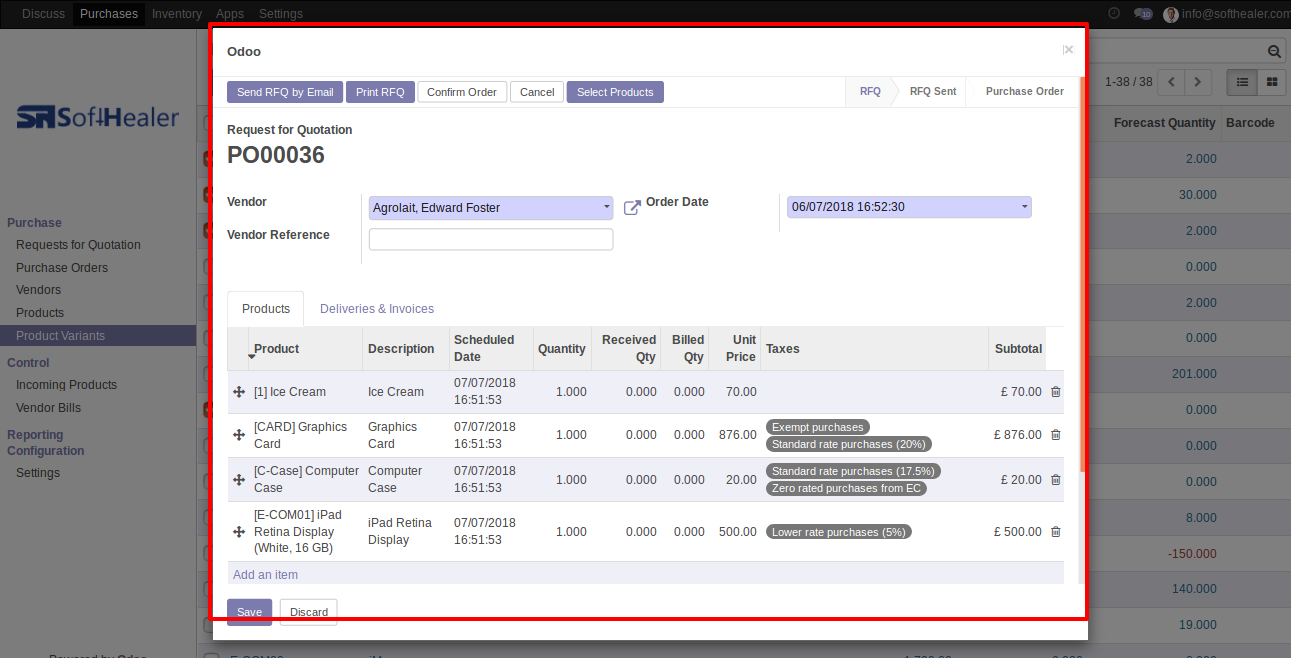Click Zero rated purchases from EC tag
Viewport: 1291px width, 658px height.
point(846,489)
